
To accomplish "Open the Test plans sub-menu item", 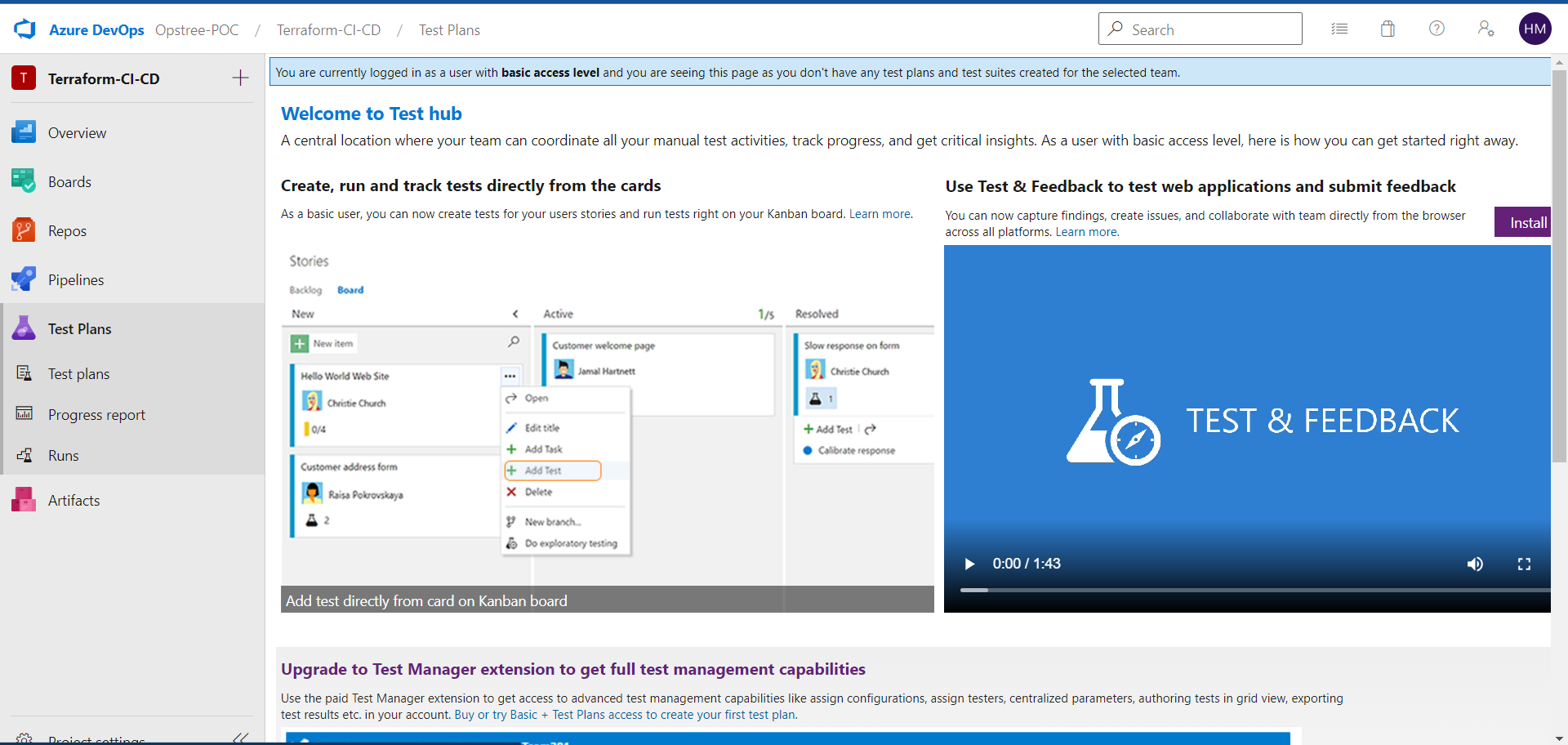I will [78, 374].
